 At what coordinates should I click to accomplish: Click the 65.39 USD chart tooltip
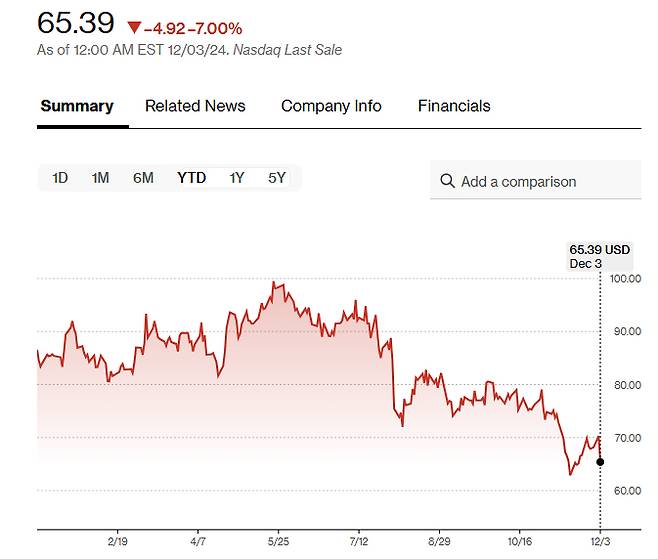(x=599, y=250)
